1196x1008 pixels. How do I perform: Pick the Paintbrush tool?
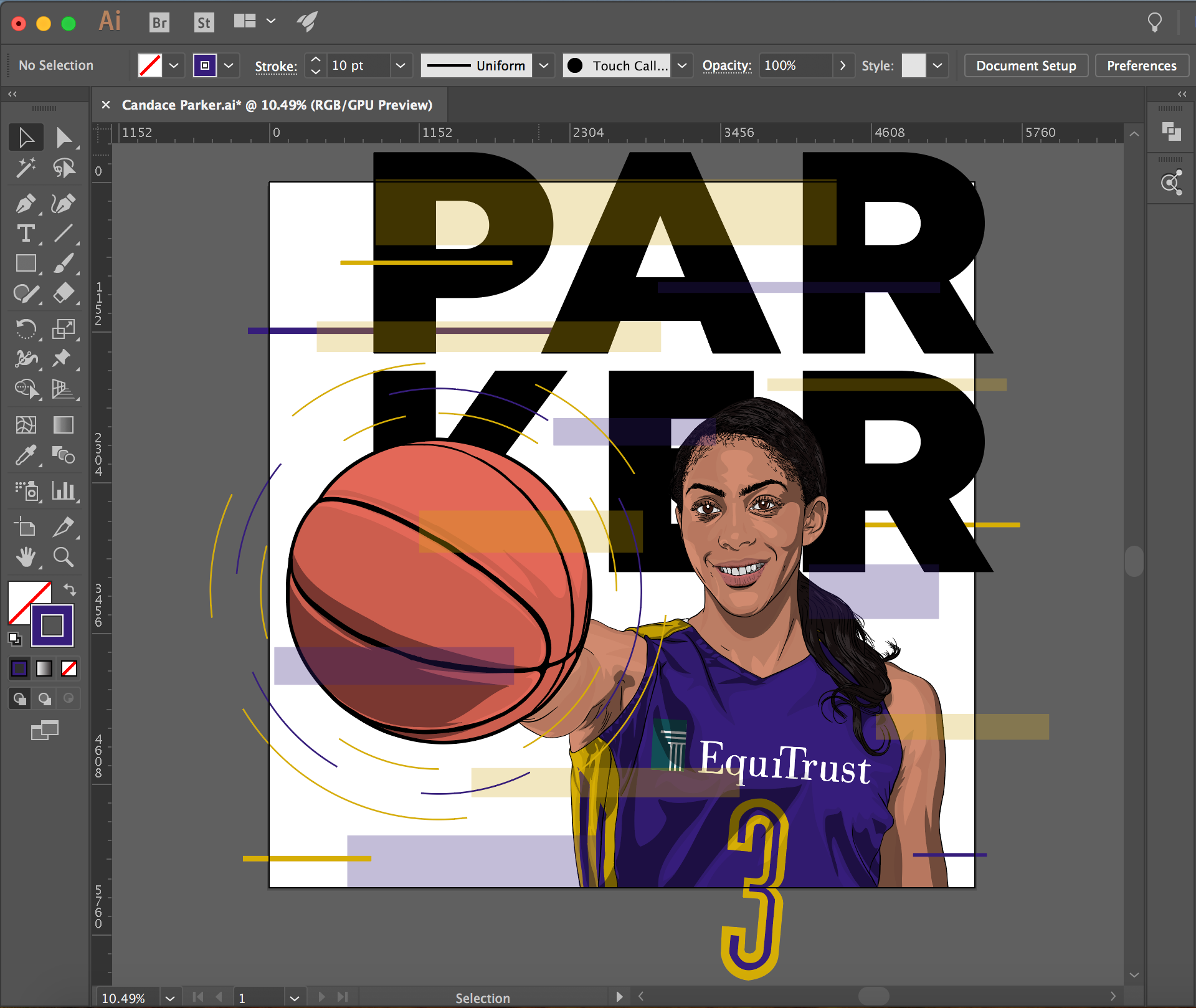pyautogui.click(x=64, y=264)
